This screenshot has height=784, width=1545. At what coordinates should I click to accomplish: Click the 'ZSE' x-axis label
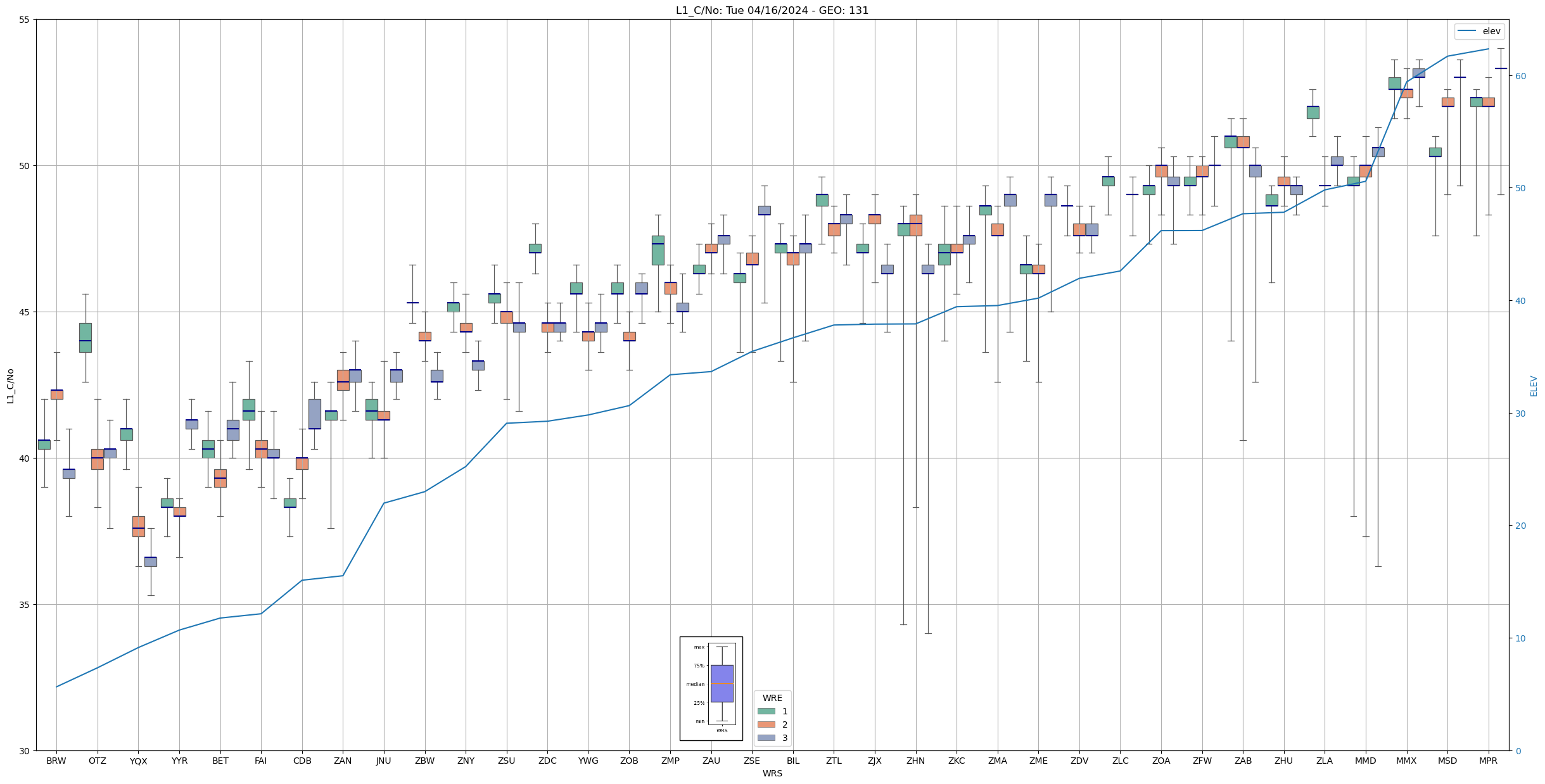752,761
